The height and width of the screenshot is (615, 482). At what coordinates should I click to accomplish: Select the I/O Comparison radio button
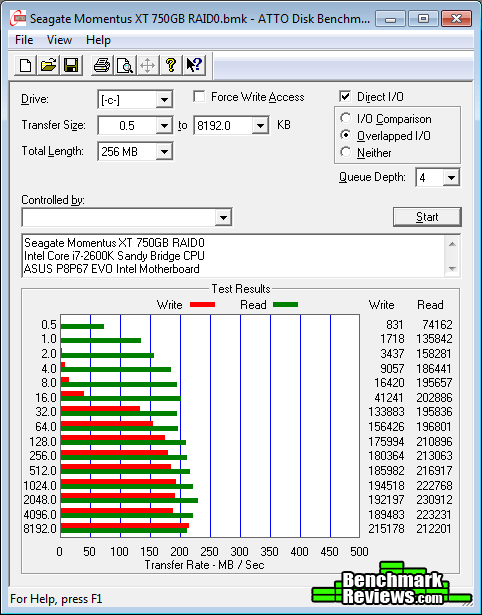click(x=346, y=118)
